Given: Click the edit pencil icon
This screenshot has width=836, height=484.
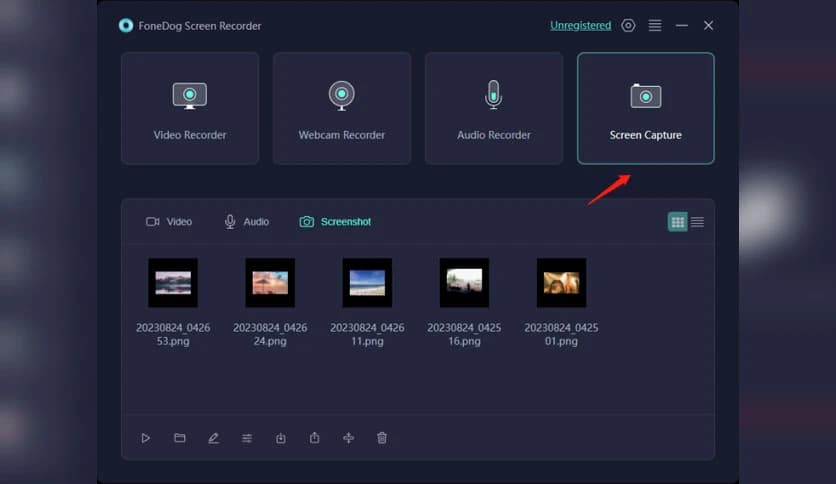Looking at the screenshot, I should coord(213,438).
